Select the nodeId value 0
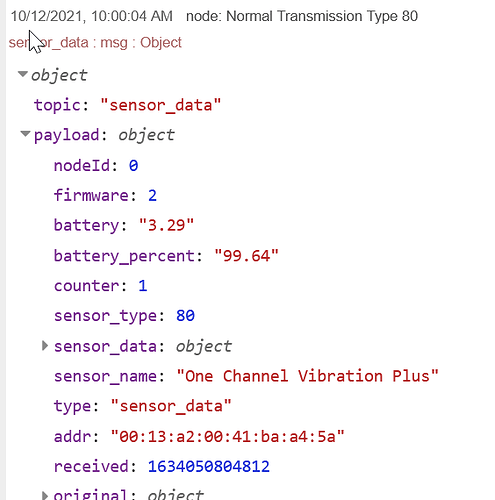Image resolution: width=495 pixels, height=500 pixels. tap(133, 166)
